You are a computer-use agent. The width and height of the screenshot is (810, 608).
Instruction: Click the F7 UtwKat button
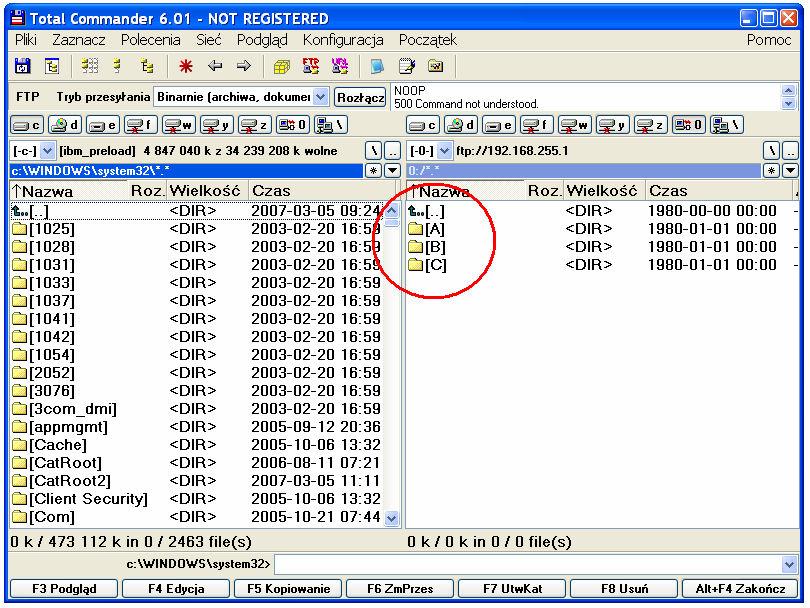(x=512, y=589)
